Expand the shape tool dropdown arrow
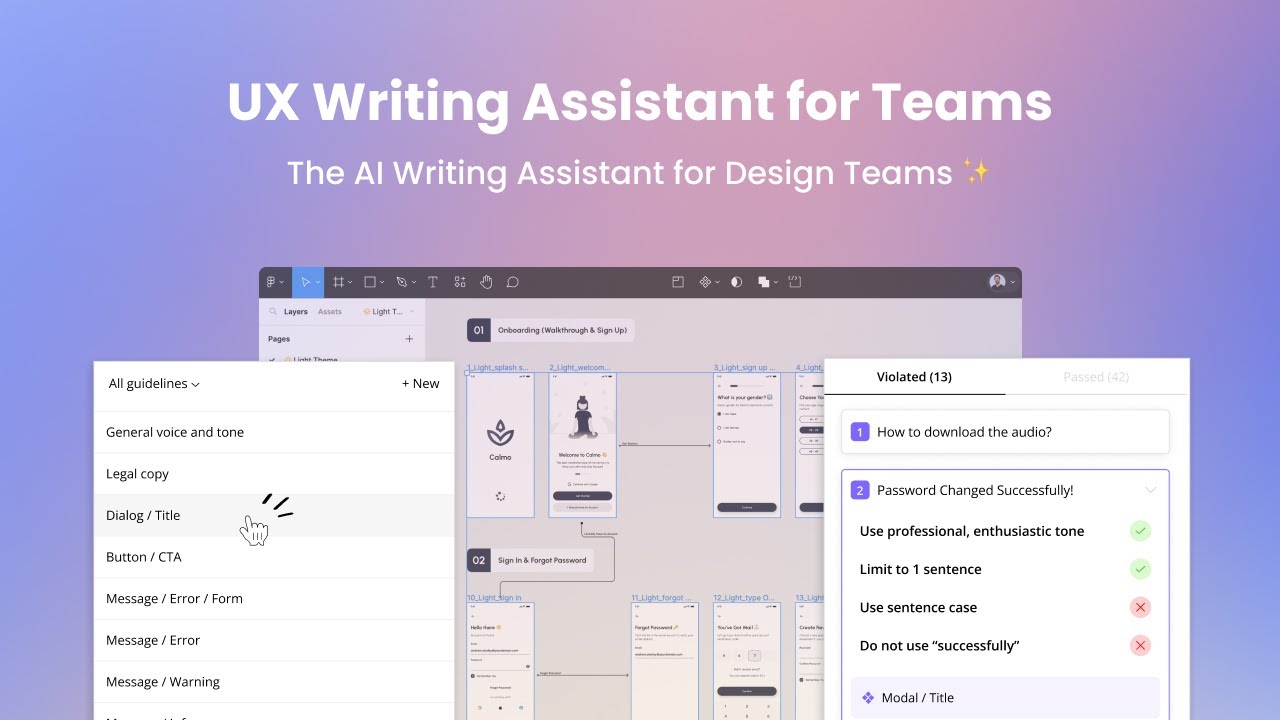Viewport: 1280px width, 720px height. tap(380, 283)
